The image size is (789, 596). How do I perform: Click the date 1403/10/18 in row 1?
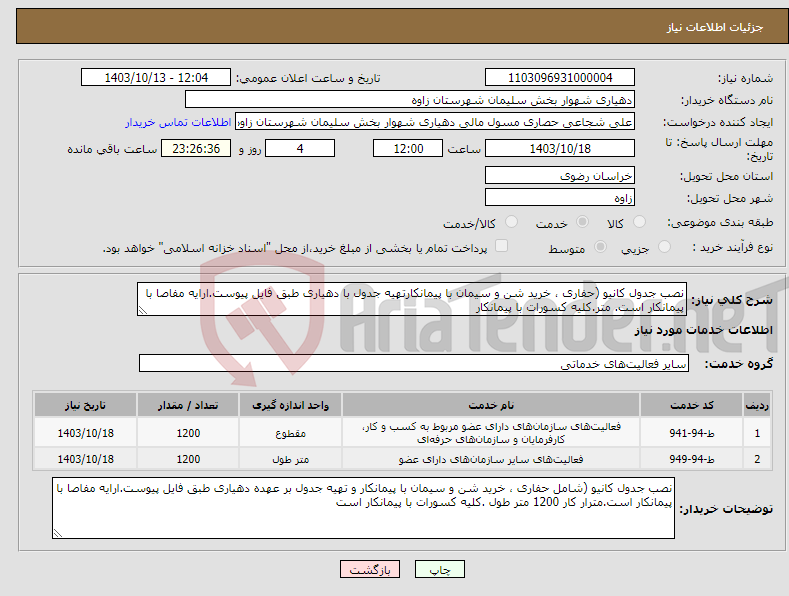click(85, 433)
